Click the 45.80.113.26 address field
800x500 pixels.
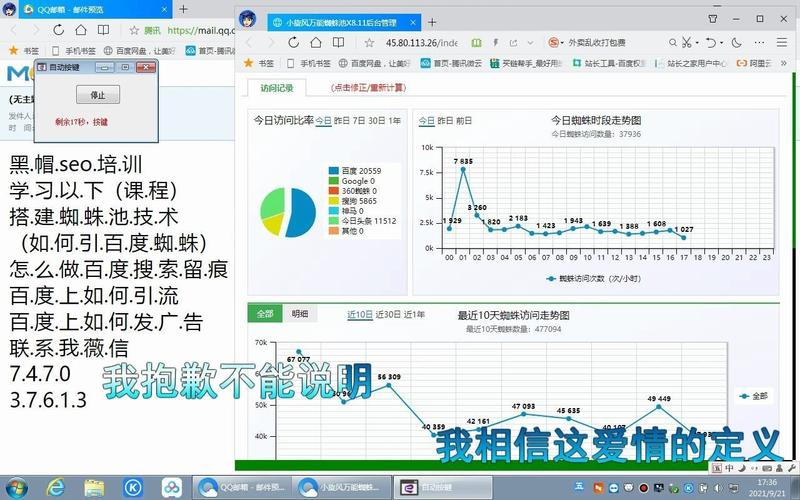tap(421, 43)
